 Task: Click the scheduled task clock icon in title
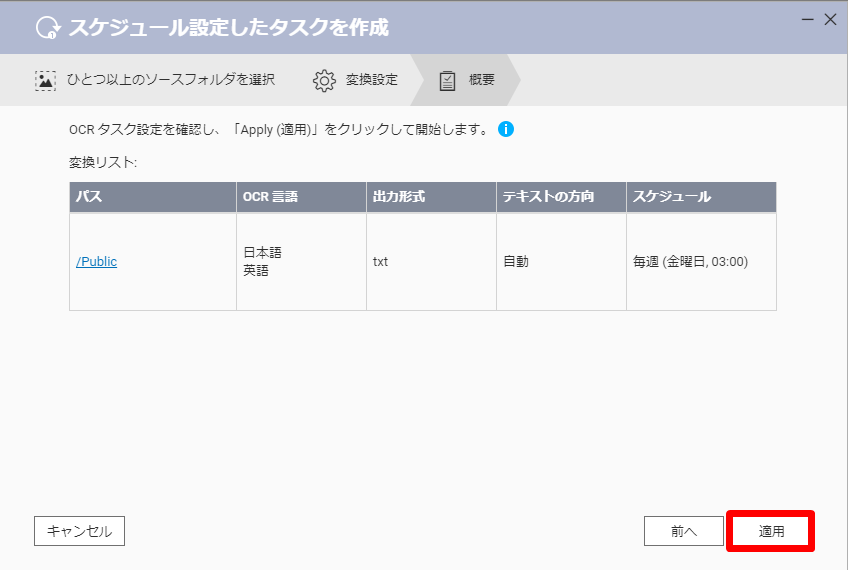[x=48, y=28]
